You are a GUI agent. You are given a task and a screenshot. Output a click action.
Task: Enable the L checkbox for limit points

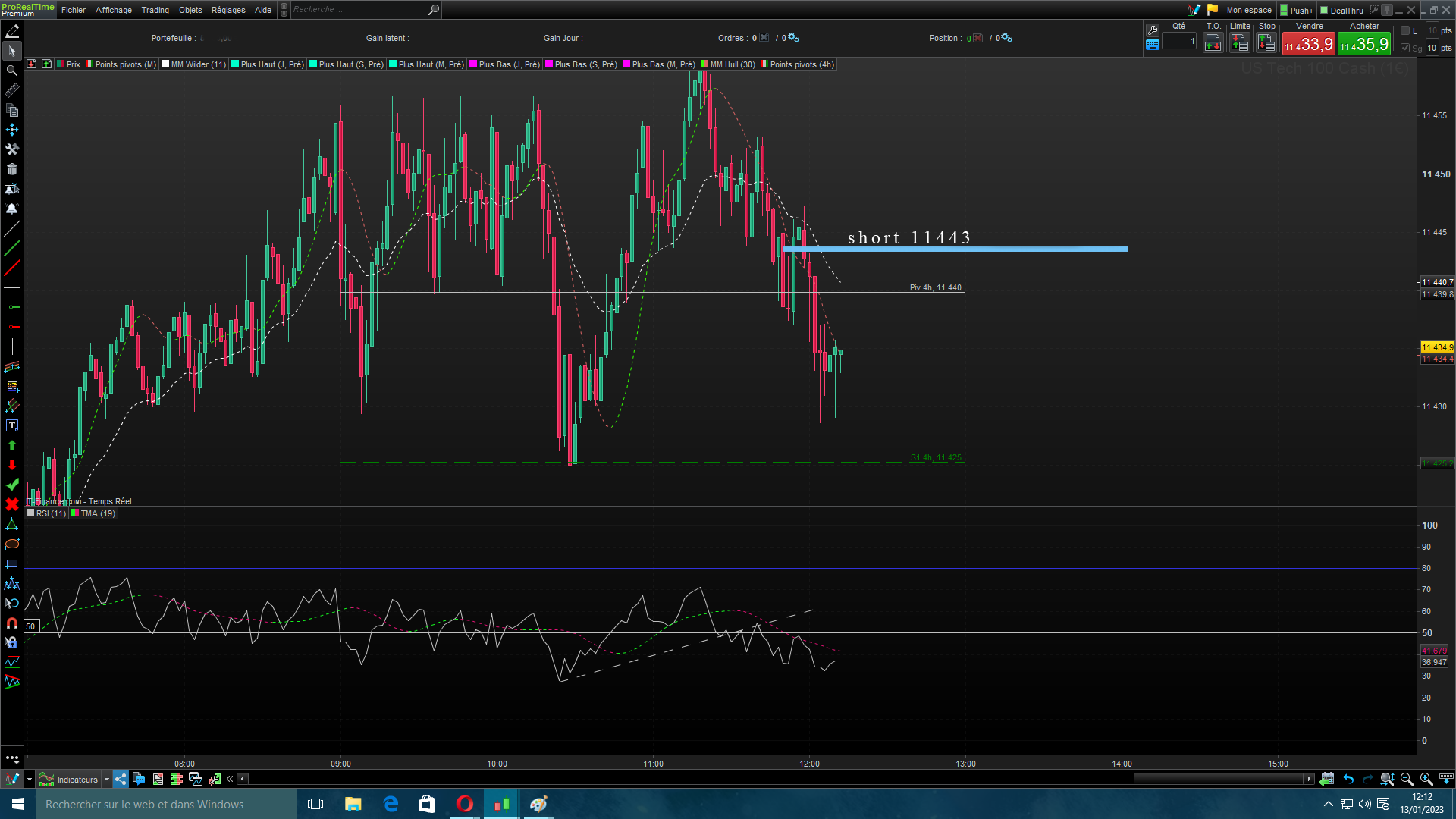pyautogui.click(x=1405, y=30)
